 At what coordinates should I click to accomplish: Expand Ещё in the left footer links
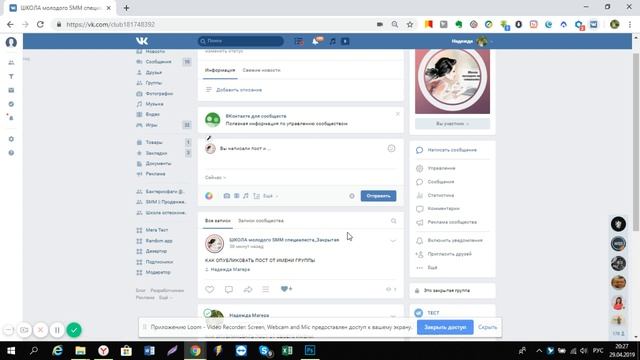tap(165, 298)
